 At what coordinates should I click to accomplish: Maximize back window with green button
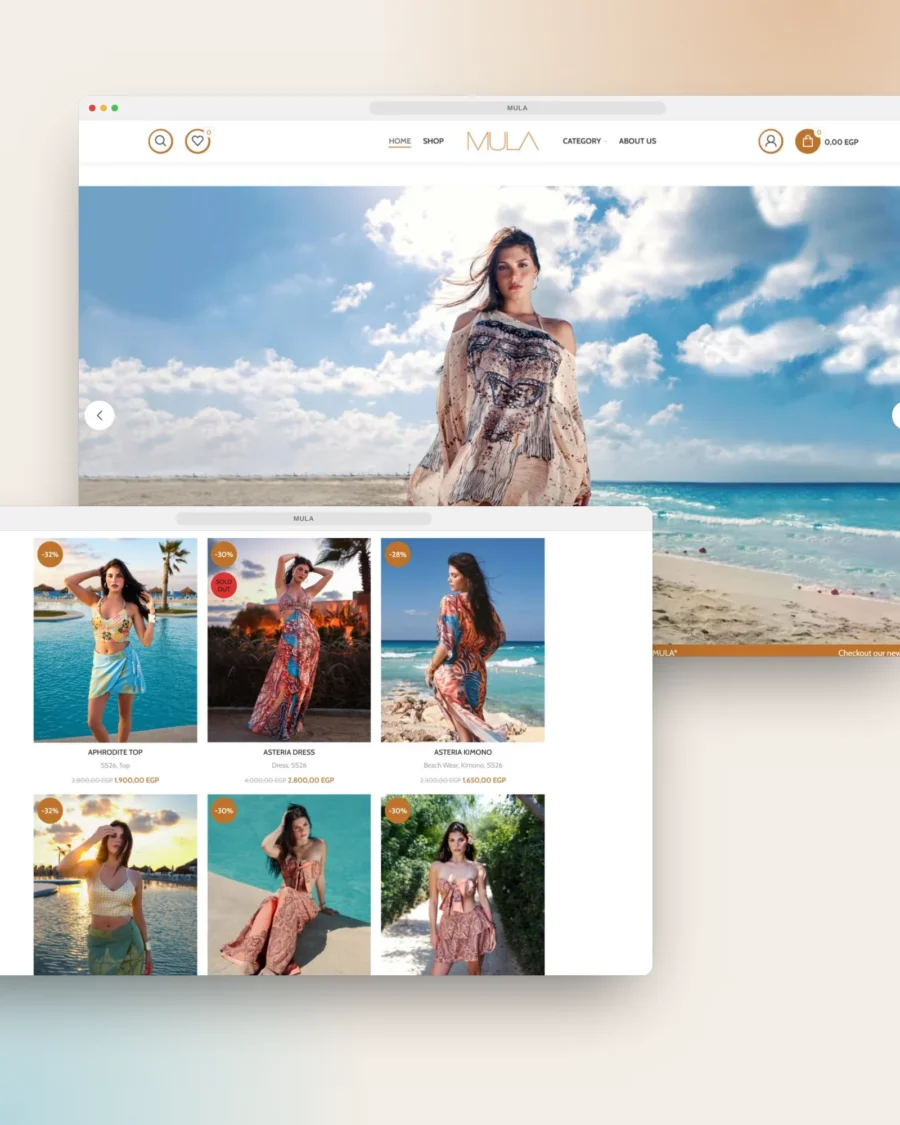click(x=115, y=108)
